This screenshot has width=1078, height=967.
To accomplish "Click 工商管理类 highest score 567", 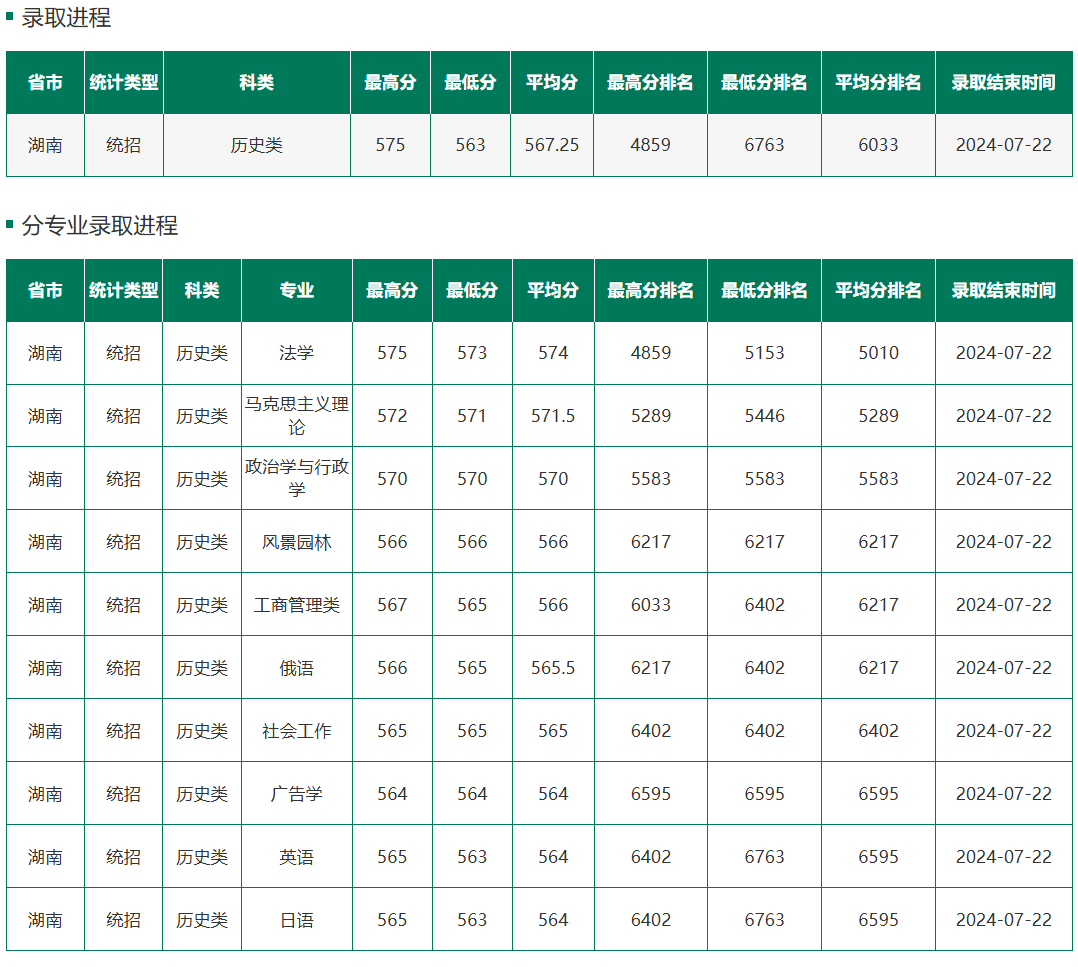I will coord(392,605).
